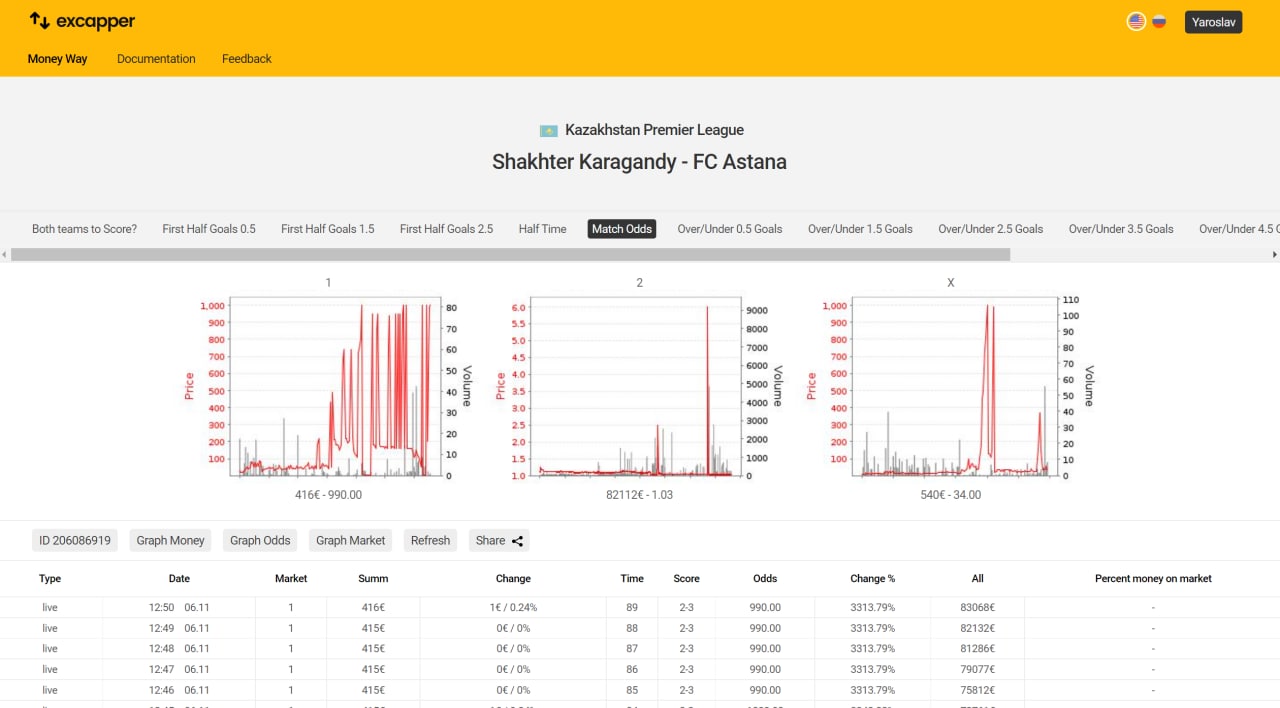Show the Graph Market view
The width and height of the screenshot is (1280, 708).
[351, 541]
